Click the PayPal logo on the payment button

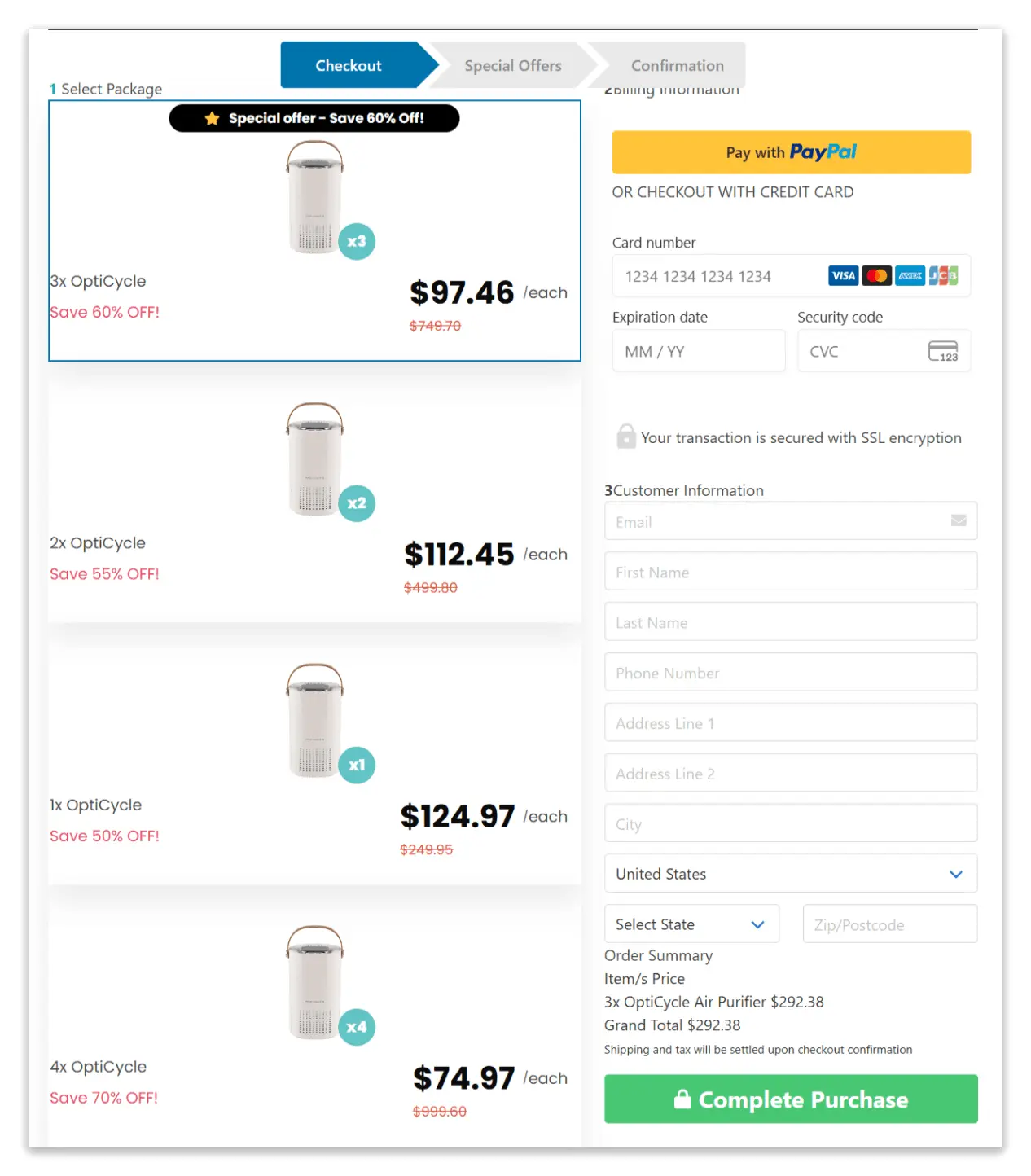[x=824, y=151]
